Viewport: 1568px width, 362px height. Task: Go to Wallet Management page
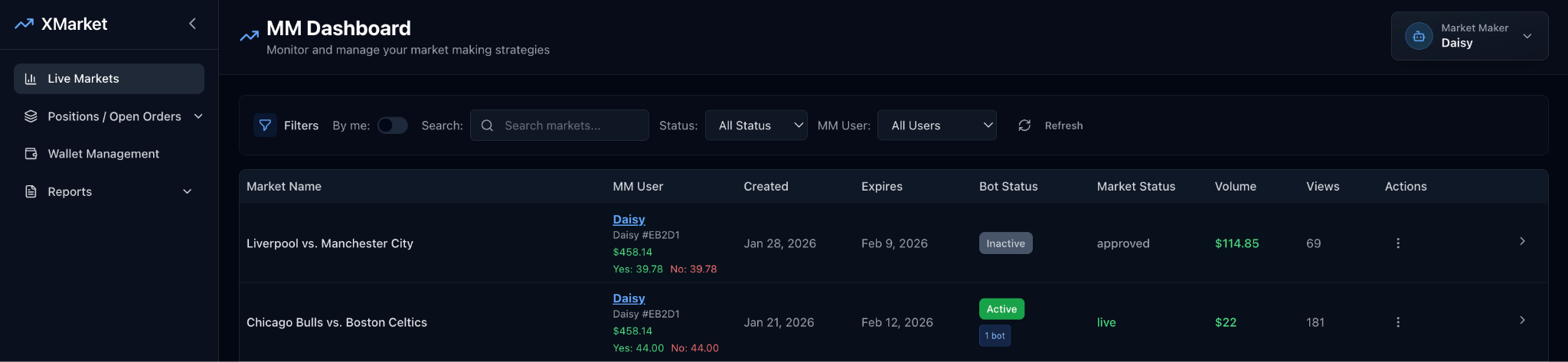click(x=103, y=154)
